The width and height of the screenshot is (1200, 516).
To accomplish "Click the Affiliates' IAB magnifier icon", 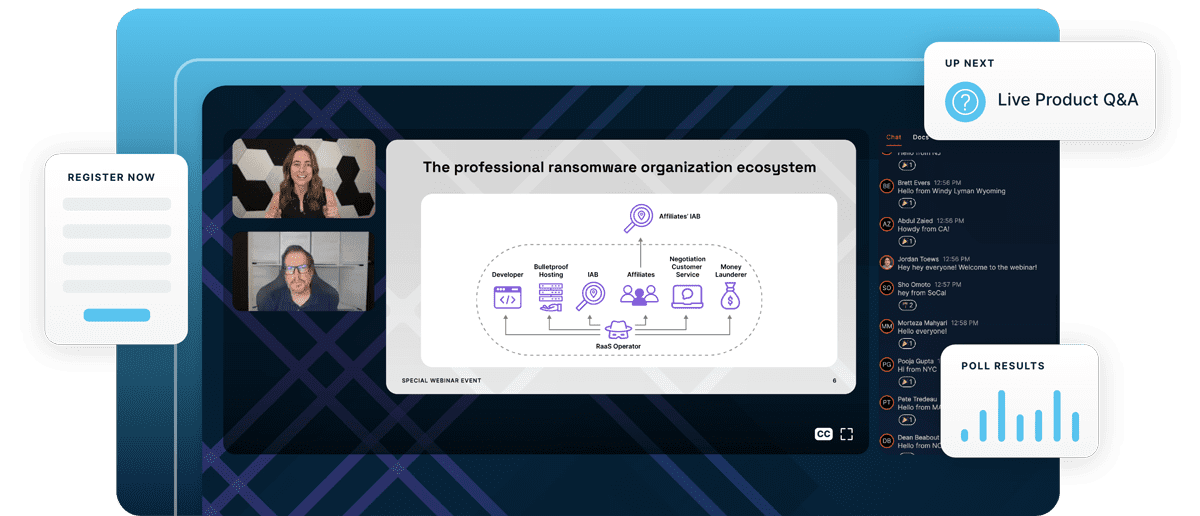I will click(639, 217).
